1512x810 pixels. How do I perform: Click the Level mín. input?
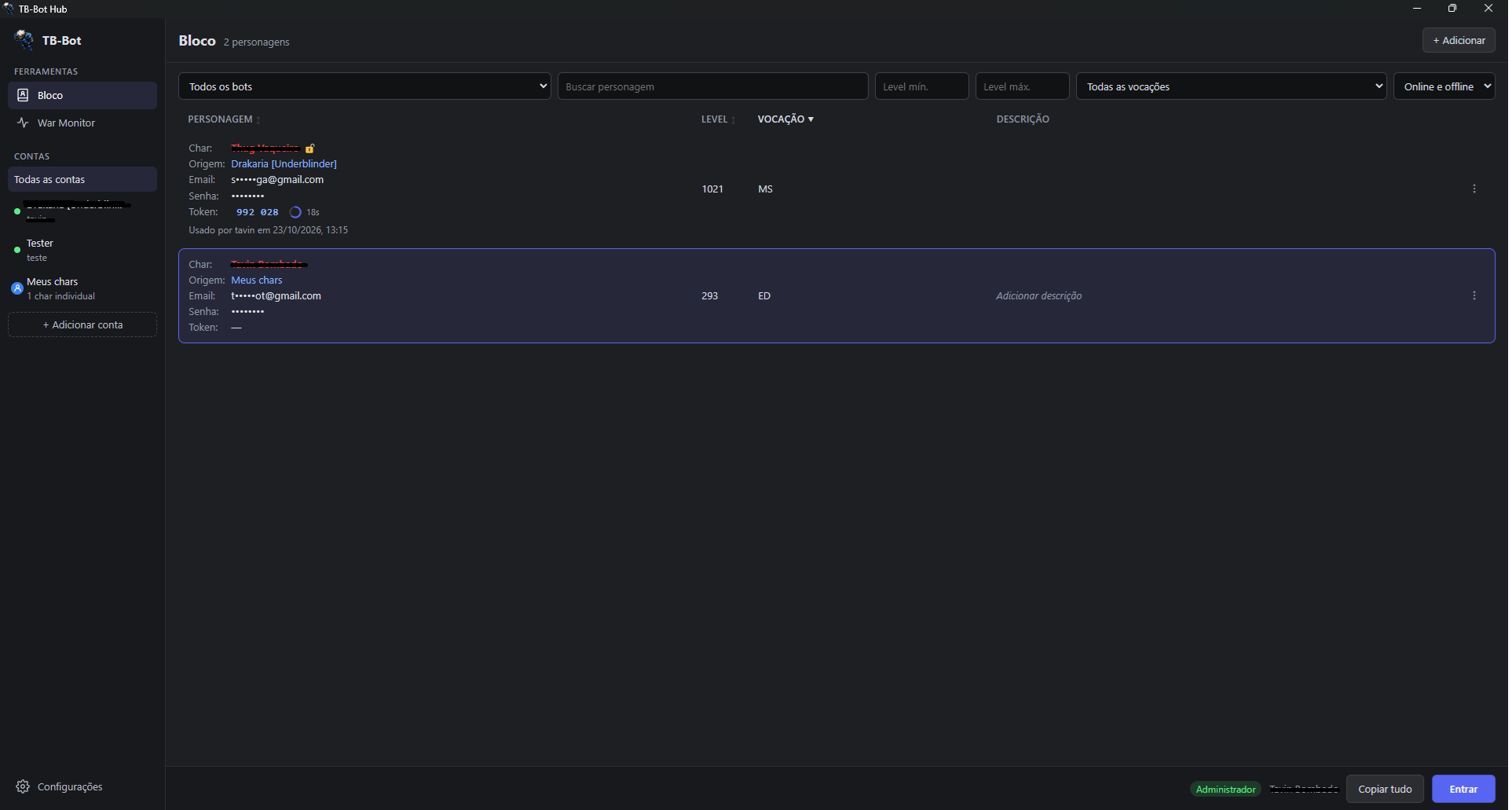pyautogui.click(x=921, y=86)
